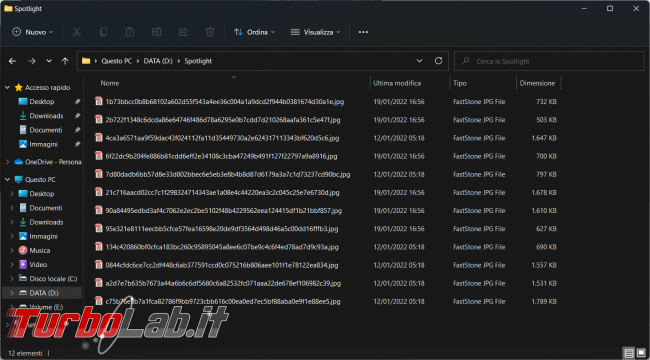This screenshot has height=360, width=650.
Task: Click the Cut scissors icon
Action: [x=77, y=32]
